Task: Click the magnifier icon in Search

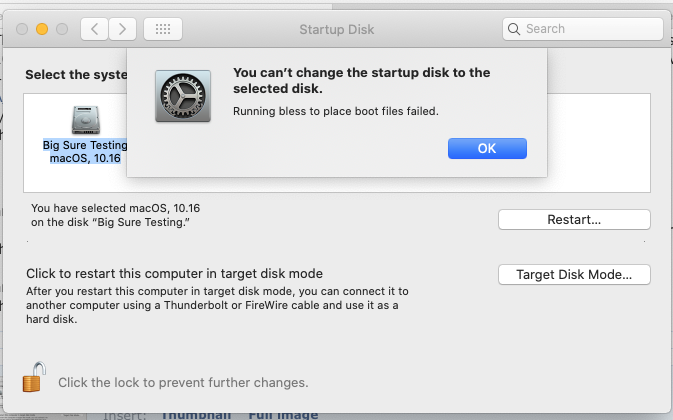Action: pyautogui.click(x=513, y=29)
